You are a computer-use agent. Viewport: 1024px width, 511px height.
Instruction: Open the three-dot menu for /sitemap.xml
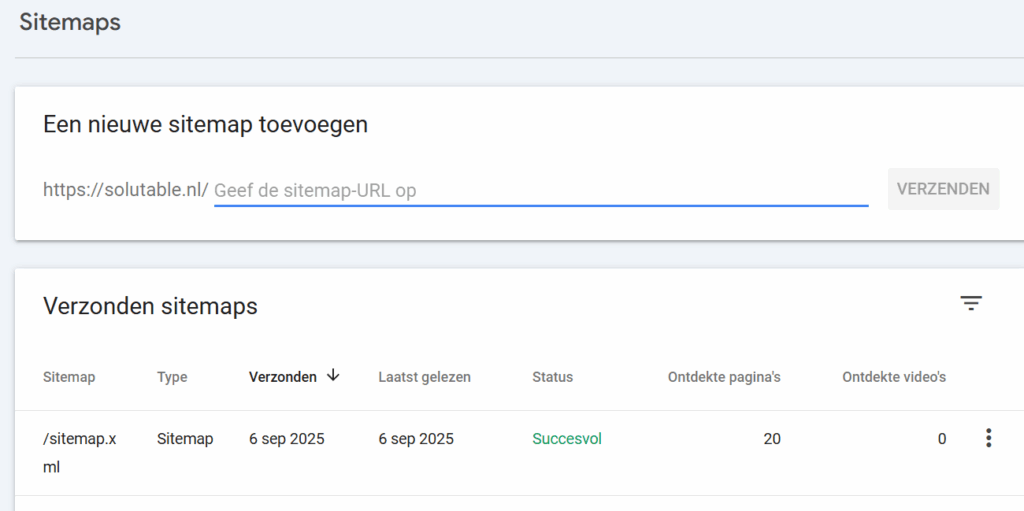[988, 438]
